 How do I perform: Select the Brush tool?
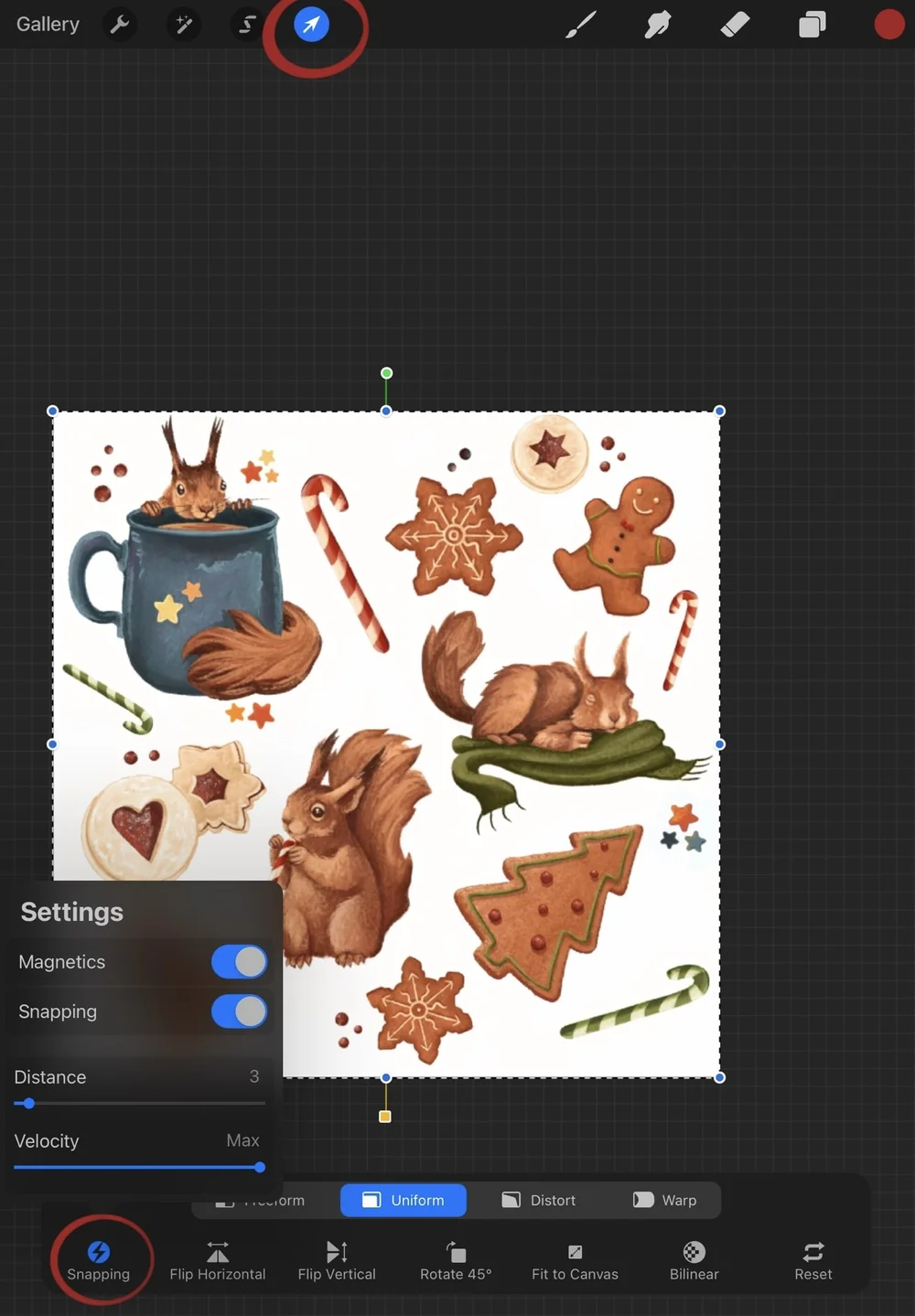tap(579, 25)
